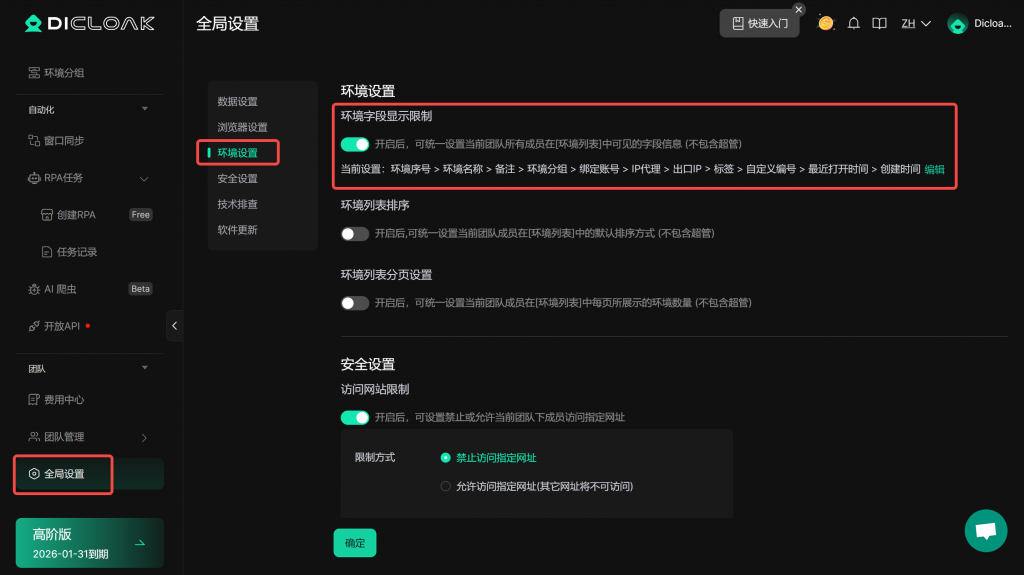Click the user avatar icon
Viewport: 1024px width, 575px height.
[x=957, y=24]
